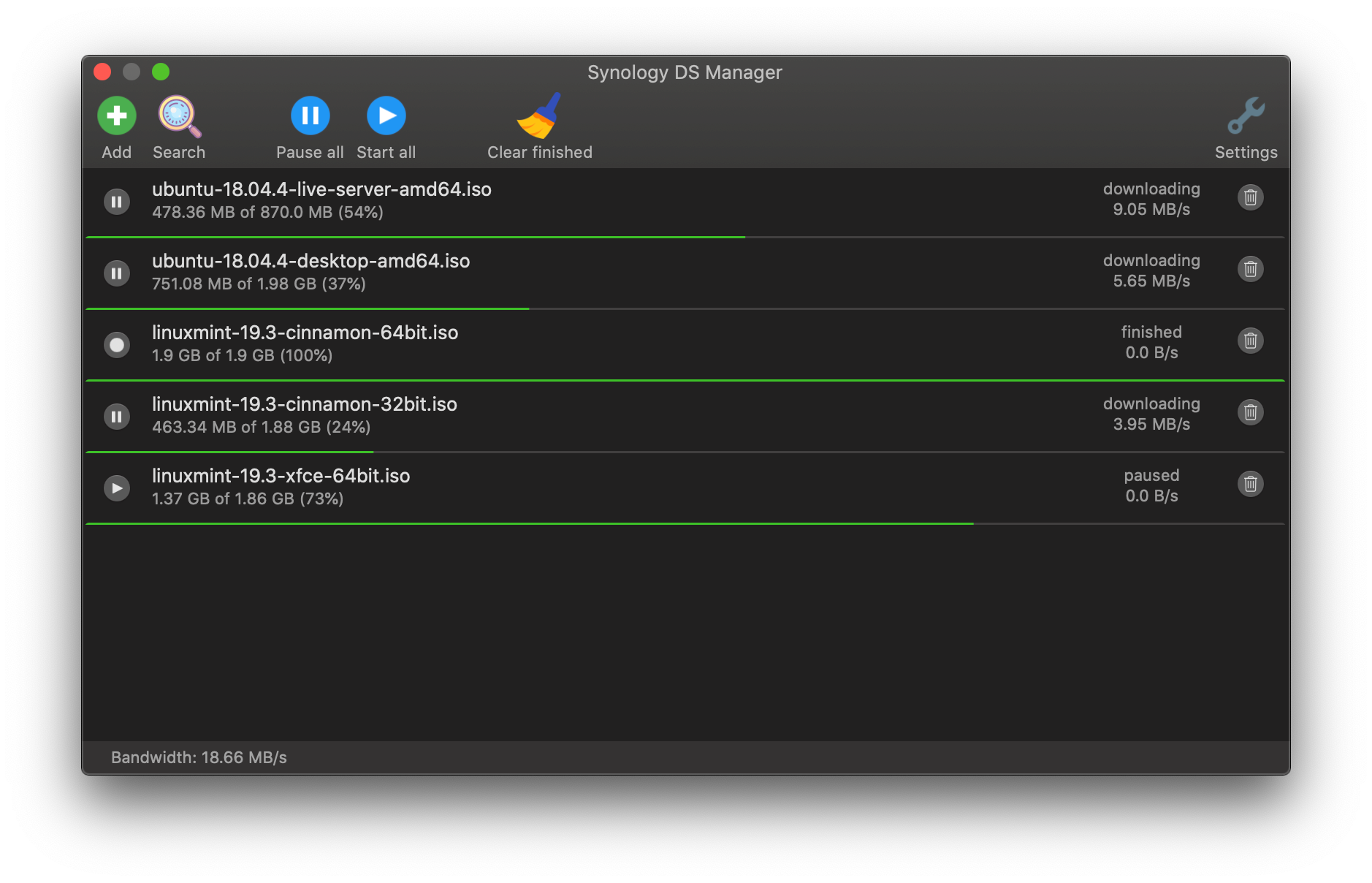Click the Start all toolbar icon
The image size is (1372, 883).
(x=386, y=115)
